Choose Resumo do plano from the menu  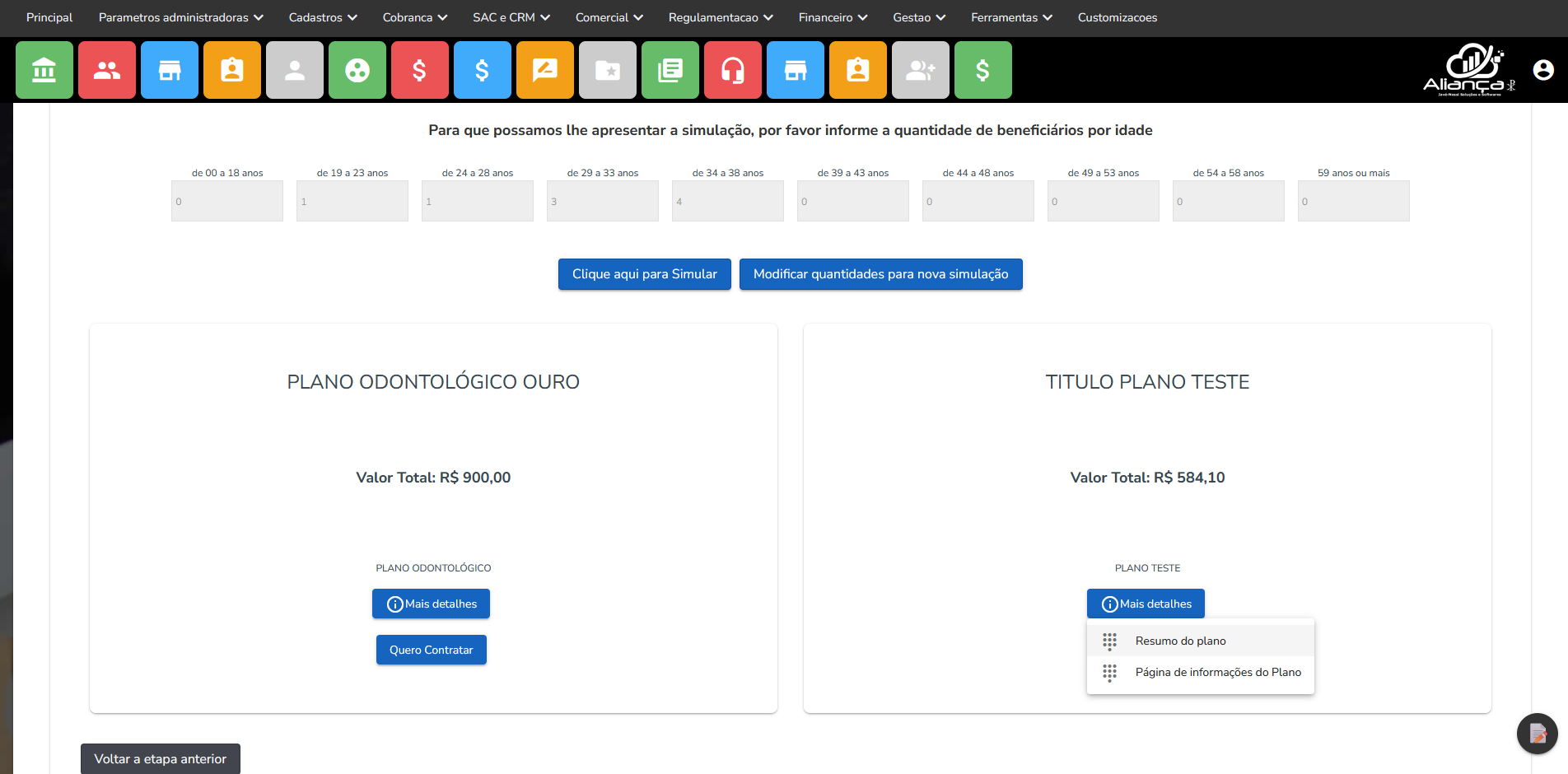click(x=1180, y=641)
